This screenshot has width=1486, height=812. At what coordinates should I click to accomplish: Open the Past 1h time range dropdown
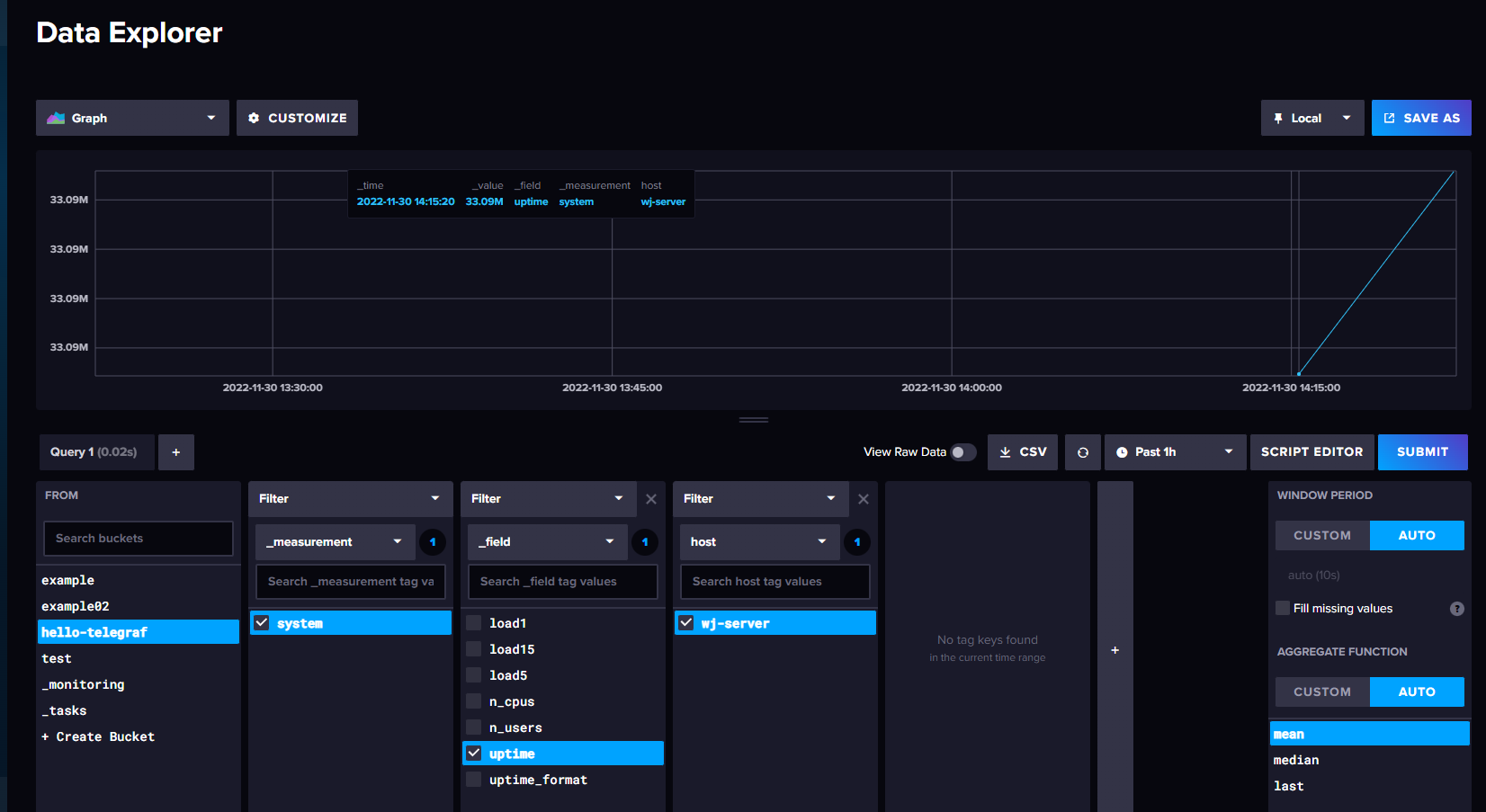[x=1175, y=452]
